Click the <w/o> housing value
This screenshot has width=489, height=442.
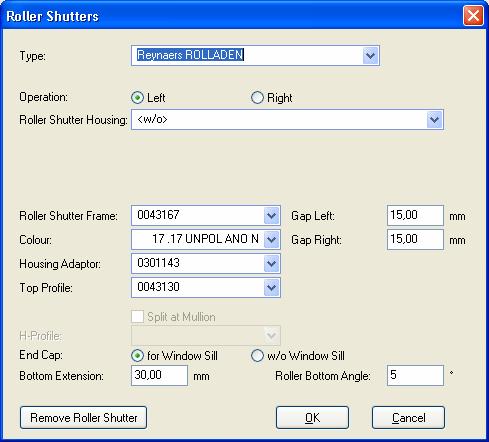point(152,119)
